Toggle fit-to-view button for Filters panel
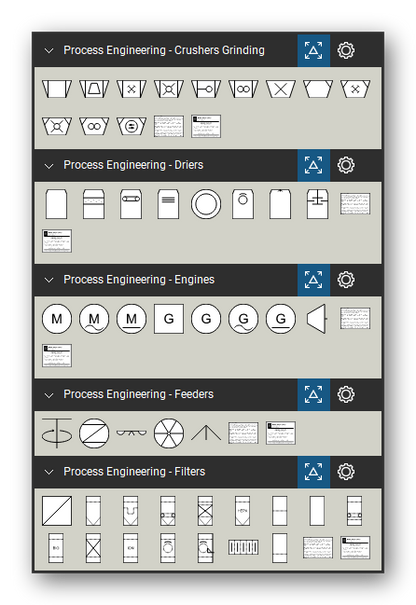Image resolution: width=416 pixels, height=605 pixels. tap(313, 472)
